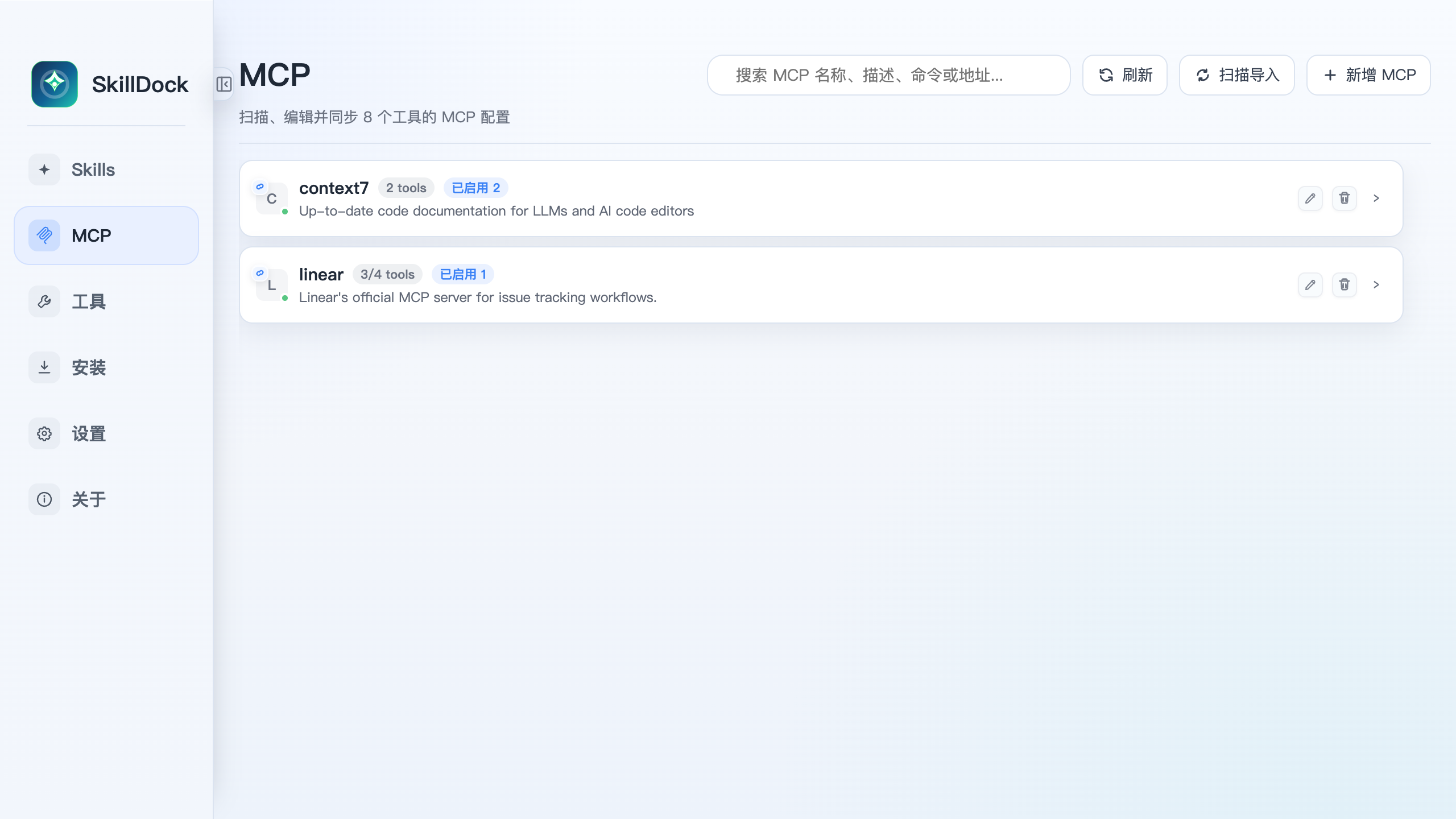
Task: Open the Skills section in the sidebar
Action: click(106, 169)
